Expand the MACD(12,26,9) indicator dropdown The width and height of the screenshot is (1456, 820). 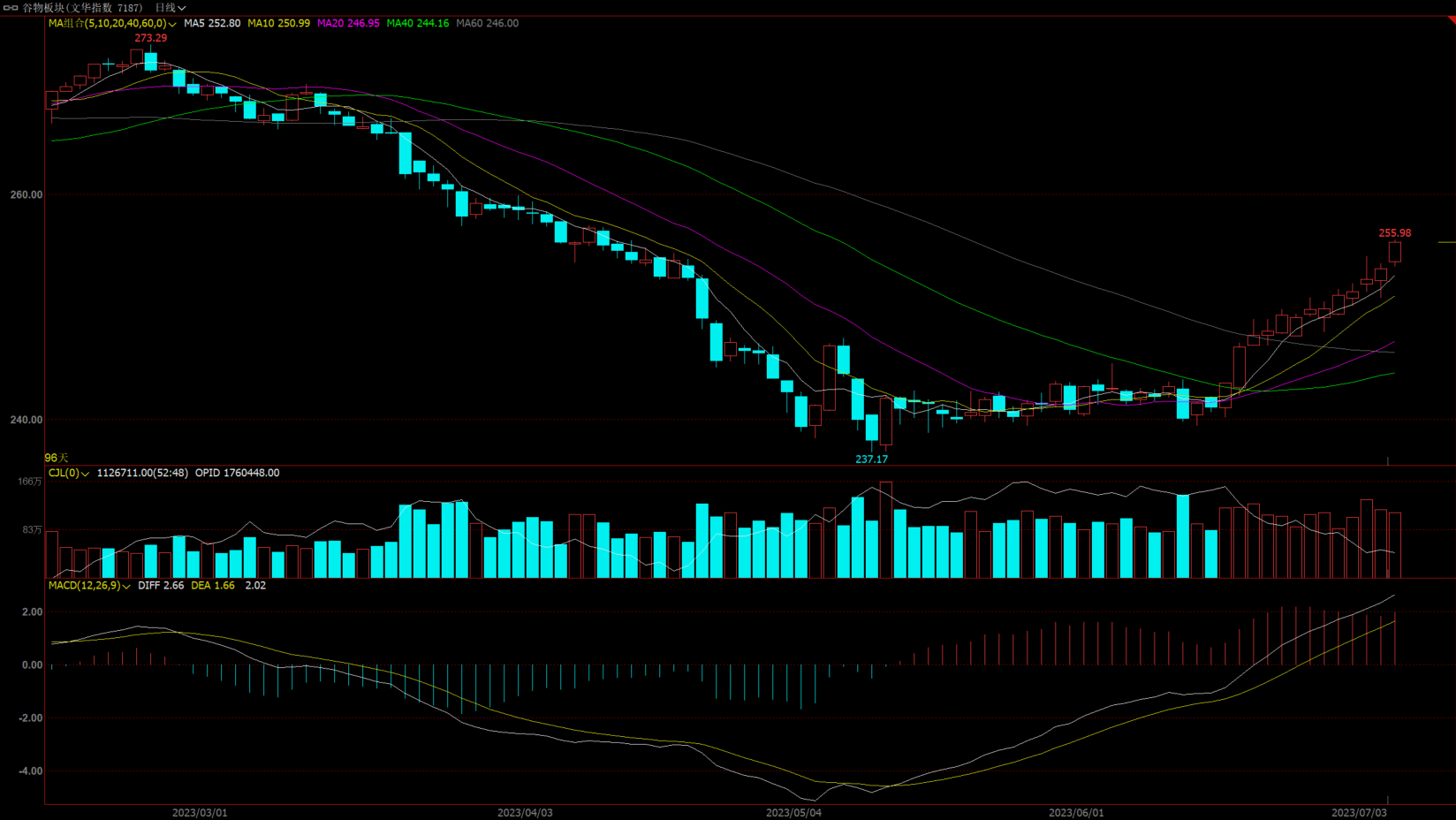(89, 585)
